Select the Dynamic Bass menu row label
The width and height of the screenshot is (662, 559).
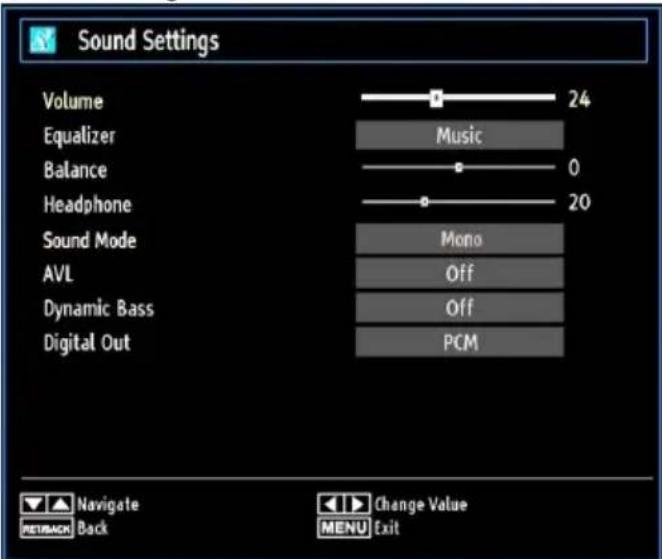pos(99,309)
